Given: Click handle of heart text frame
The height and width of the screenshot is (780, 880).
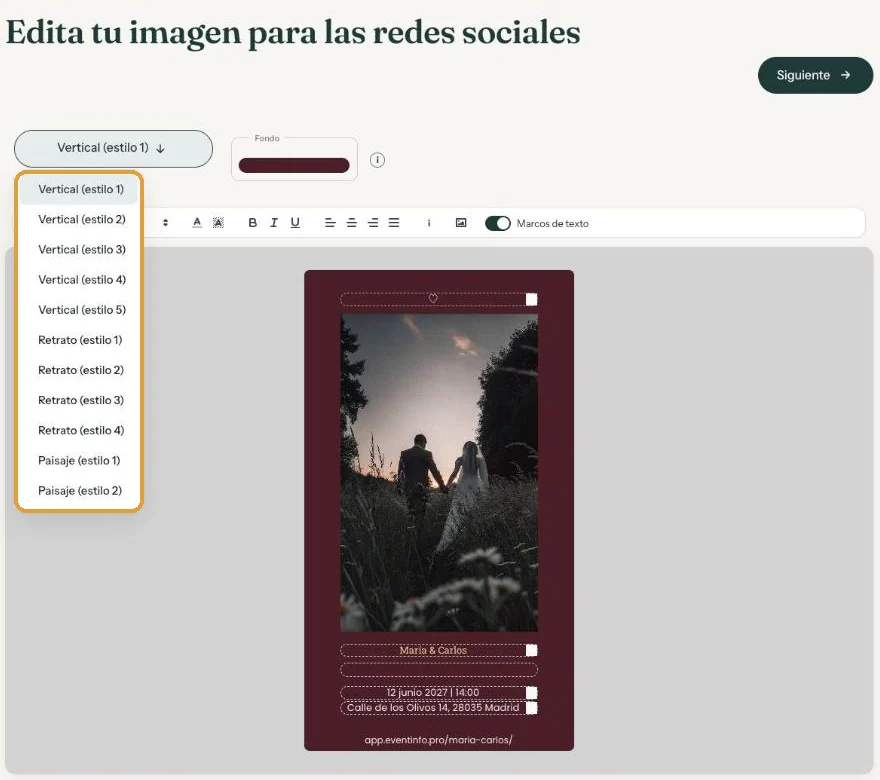Looking at the screenshot, I should (531, 300).
